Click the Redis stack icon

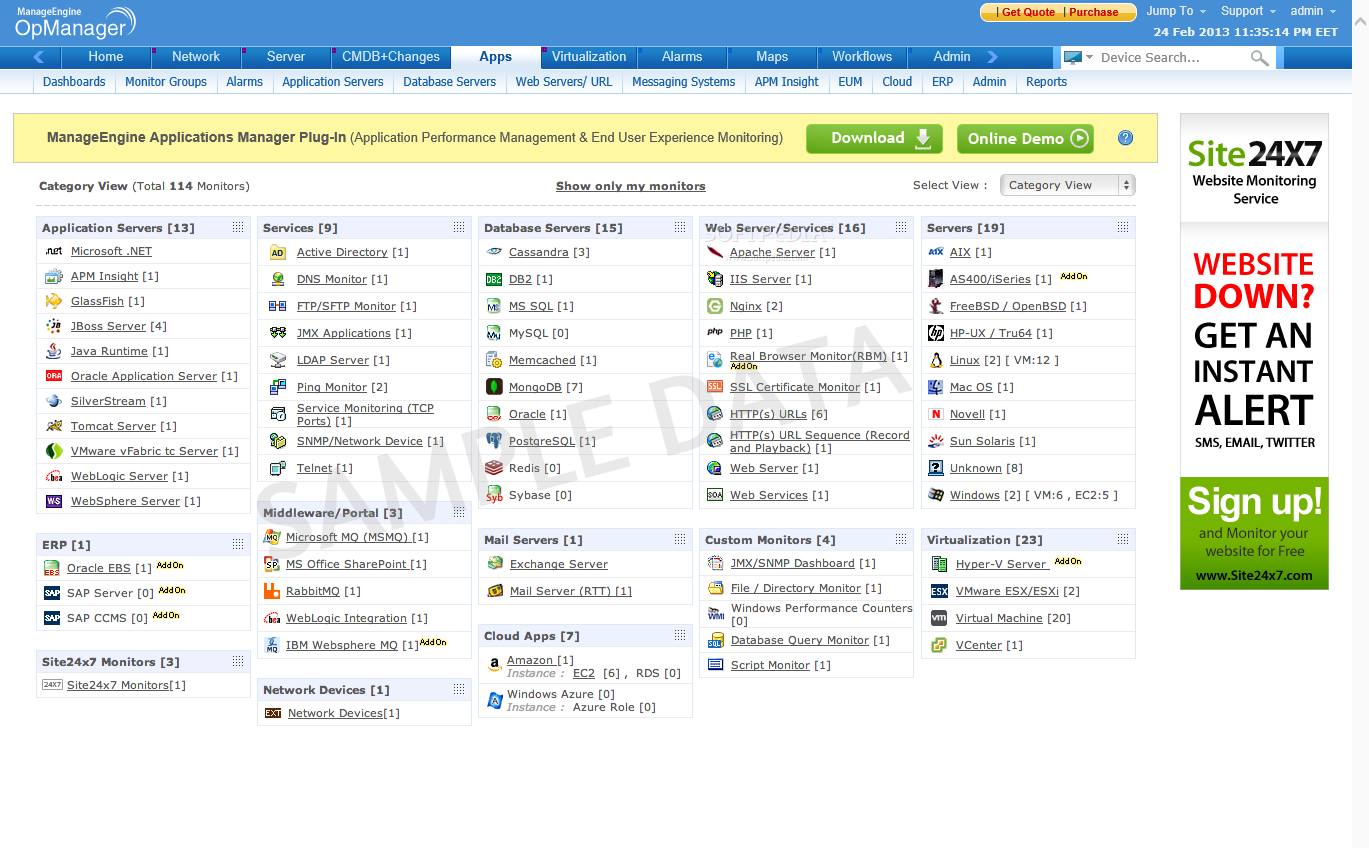coord(494,468)
